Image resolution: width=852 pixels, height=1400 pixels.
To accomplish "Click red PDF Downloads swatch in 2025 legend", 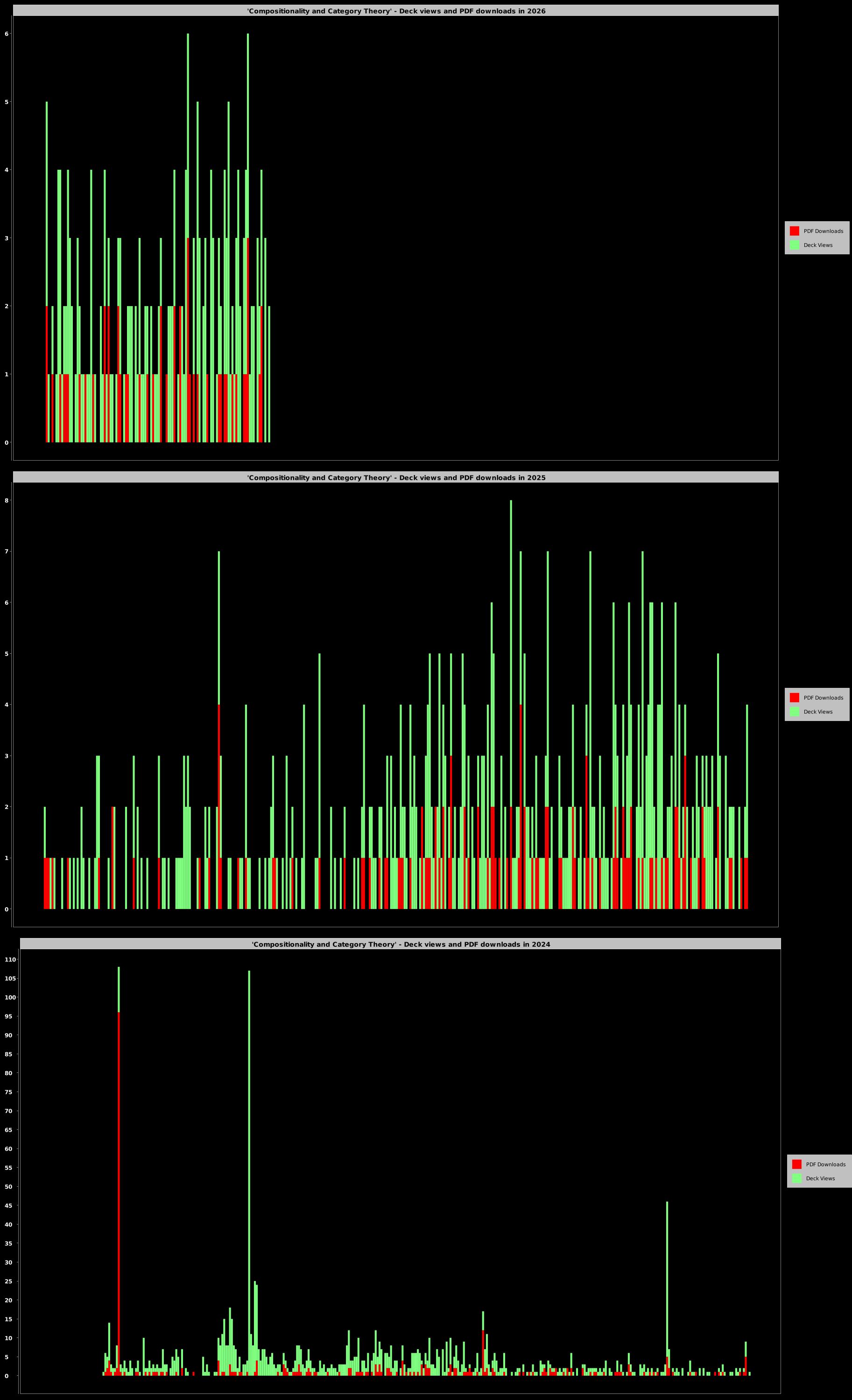I will (x=794, y=697).
